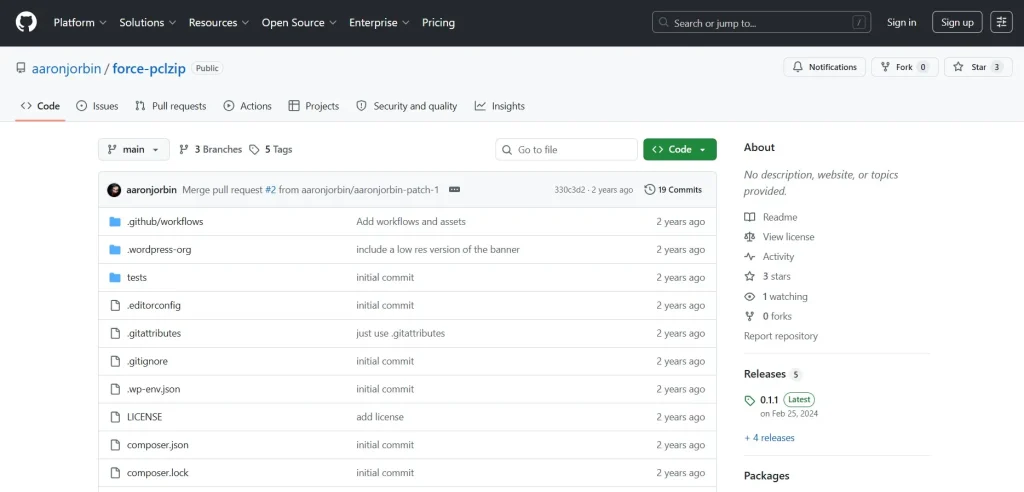Go to the Pricing page
Viewport: 1024px width, 492px height.
[438, 23]
